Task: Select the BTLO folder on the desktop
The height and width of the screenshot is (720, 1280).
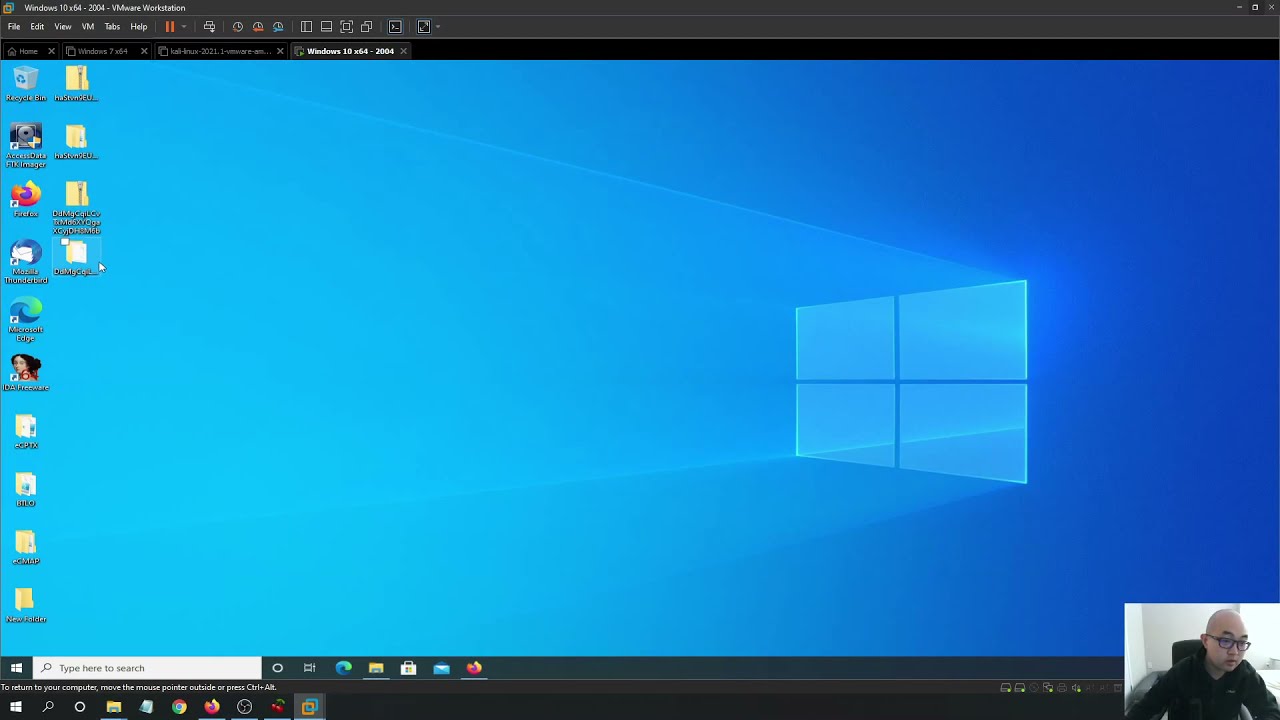Action: 26,490
